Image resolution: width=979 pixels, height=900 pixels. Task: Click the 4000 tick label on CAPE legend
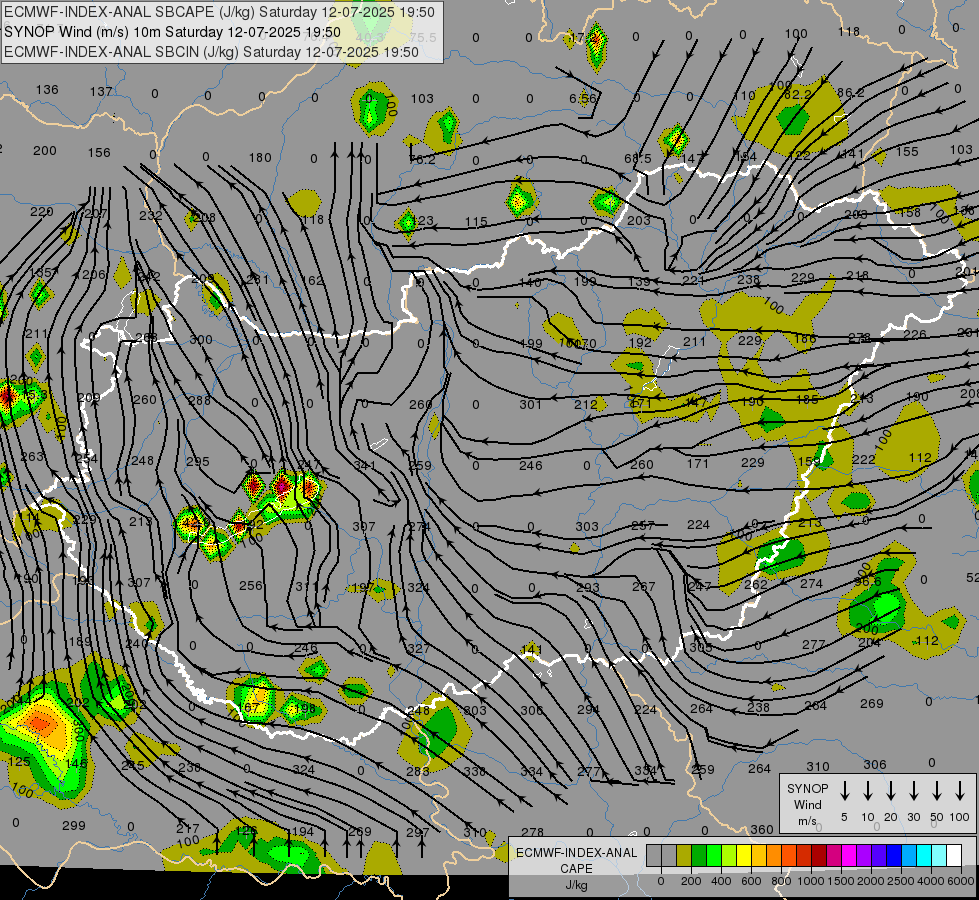pos(930,881)
